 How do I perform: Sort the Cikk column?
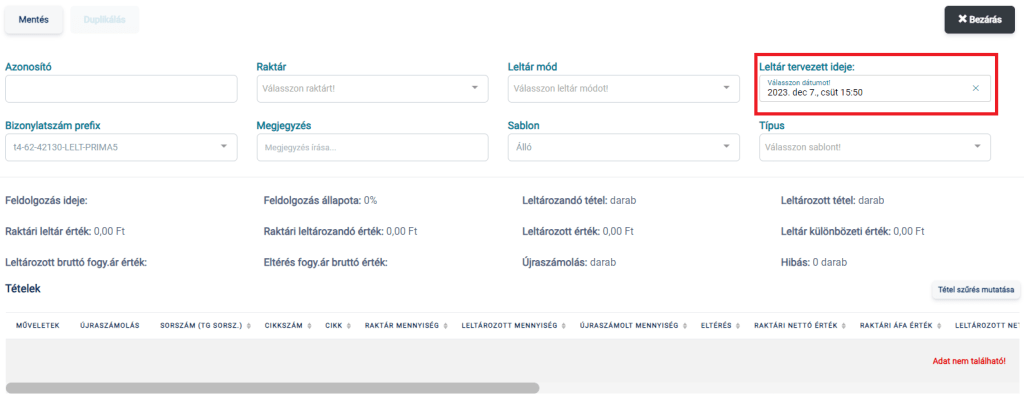point(338,325)
